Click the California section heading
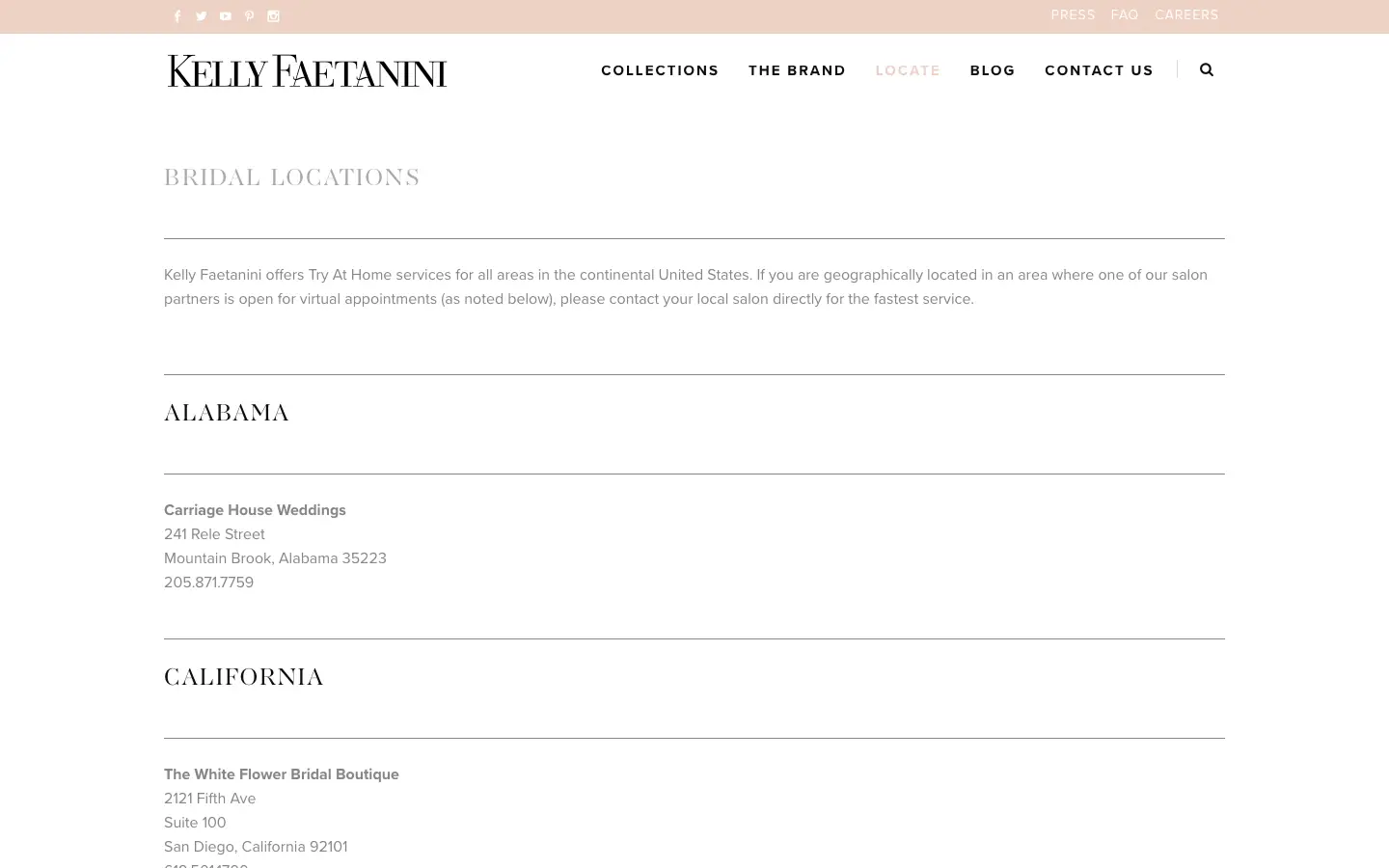 (244, 678)
